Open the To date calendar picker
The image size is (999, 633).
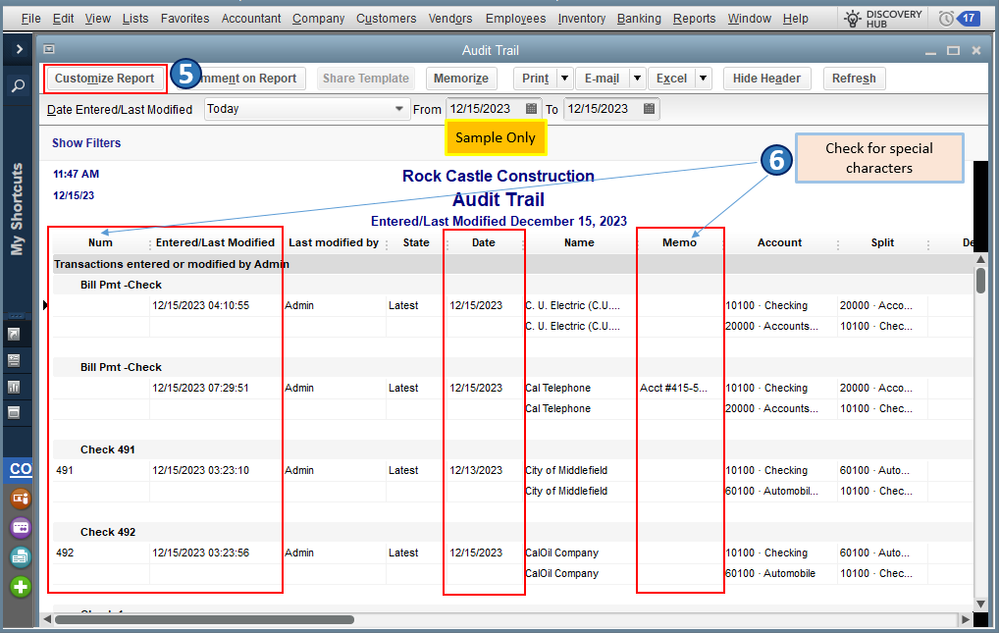[649, 109]
